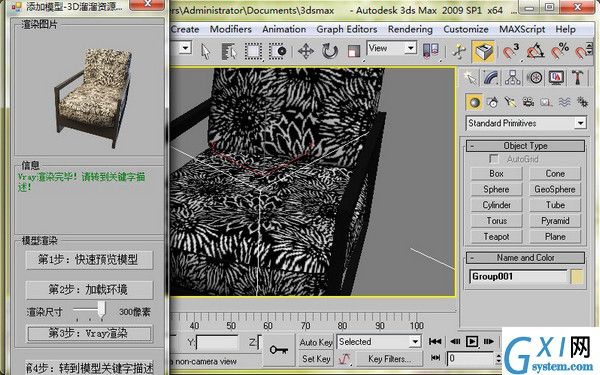Choose the Rectangular Selection Region tool
The height and width of the screenshot is (375, 600).
(253, 51)
